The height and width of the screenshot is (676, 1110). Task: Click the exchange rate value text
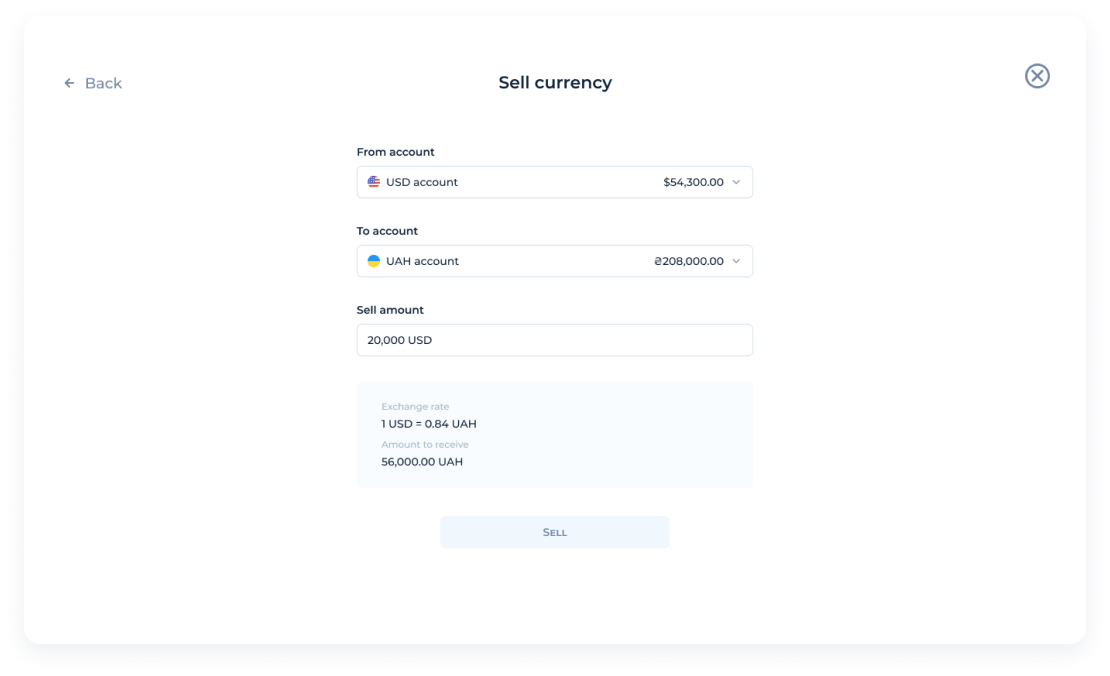[x=428, y=424]
